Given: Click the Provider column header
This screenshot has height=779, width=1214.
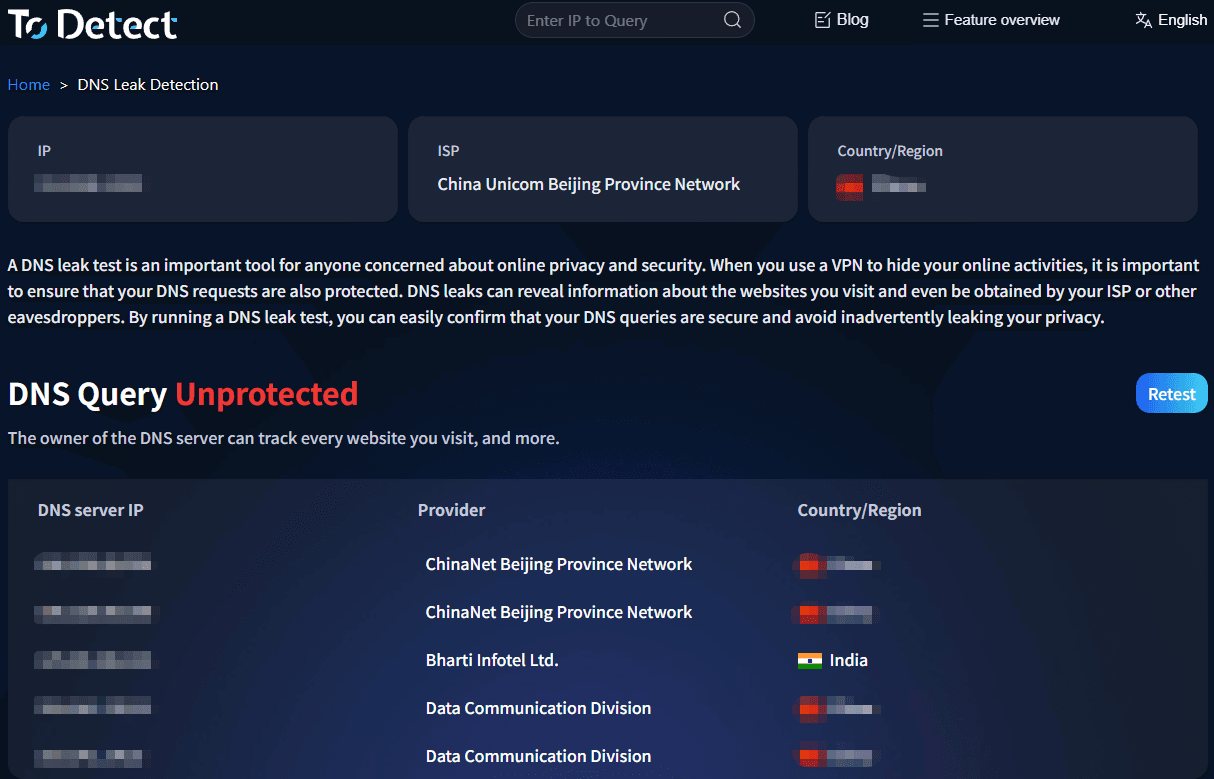Looking at the screenshot, I should click(x=451, y=510).
